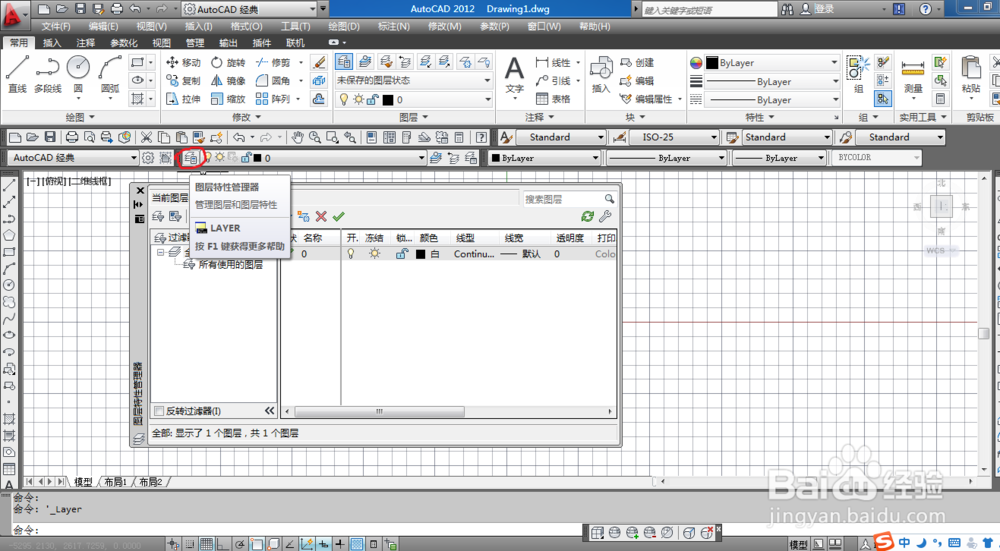The image size is (1000, 551).
Task: Open the BYCOLOR plot style dropdown
Action: pyautogui.click(x=876, y=158)
